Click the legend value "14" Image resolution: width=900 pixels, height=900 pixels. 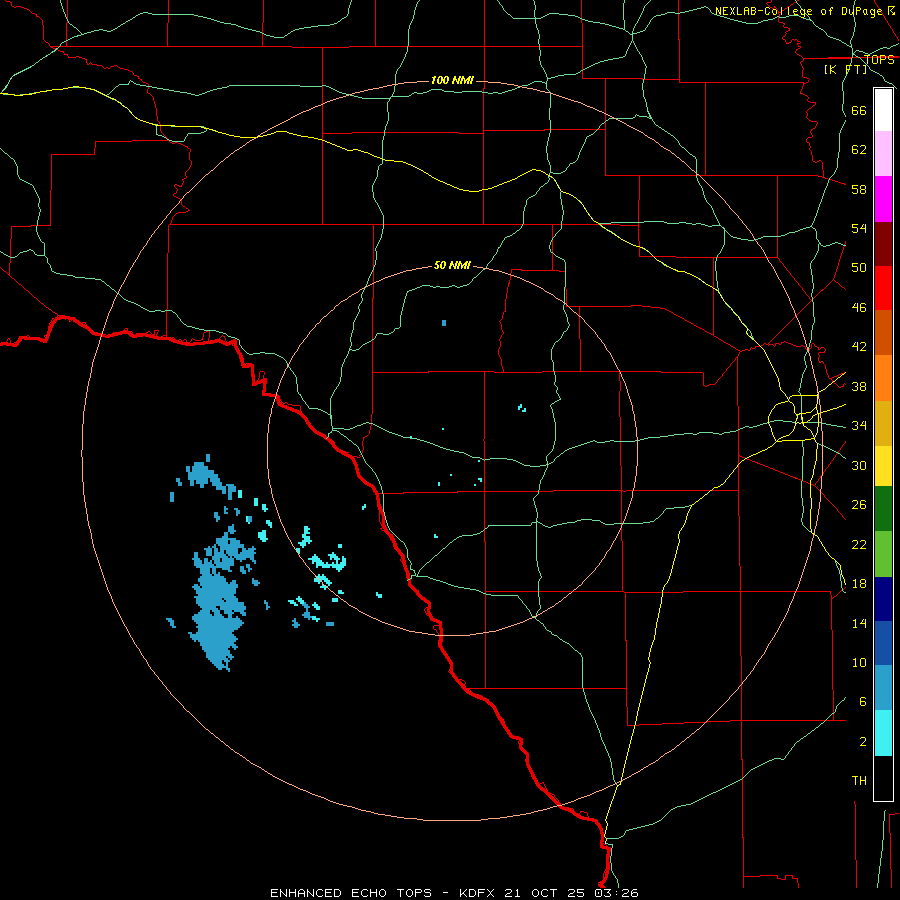point(859,623)
